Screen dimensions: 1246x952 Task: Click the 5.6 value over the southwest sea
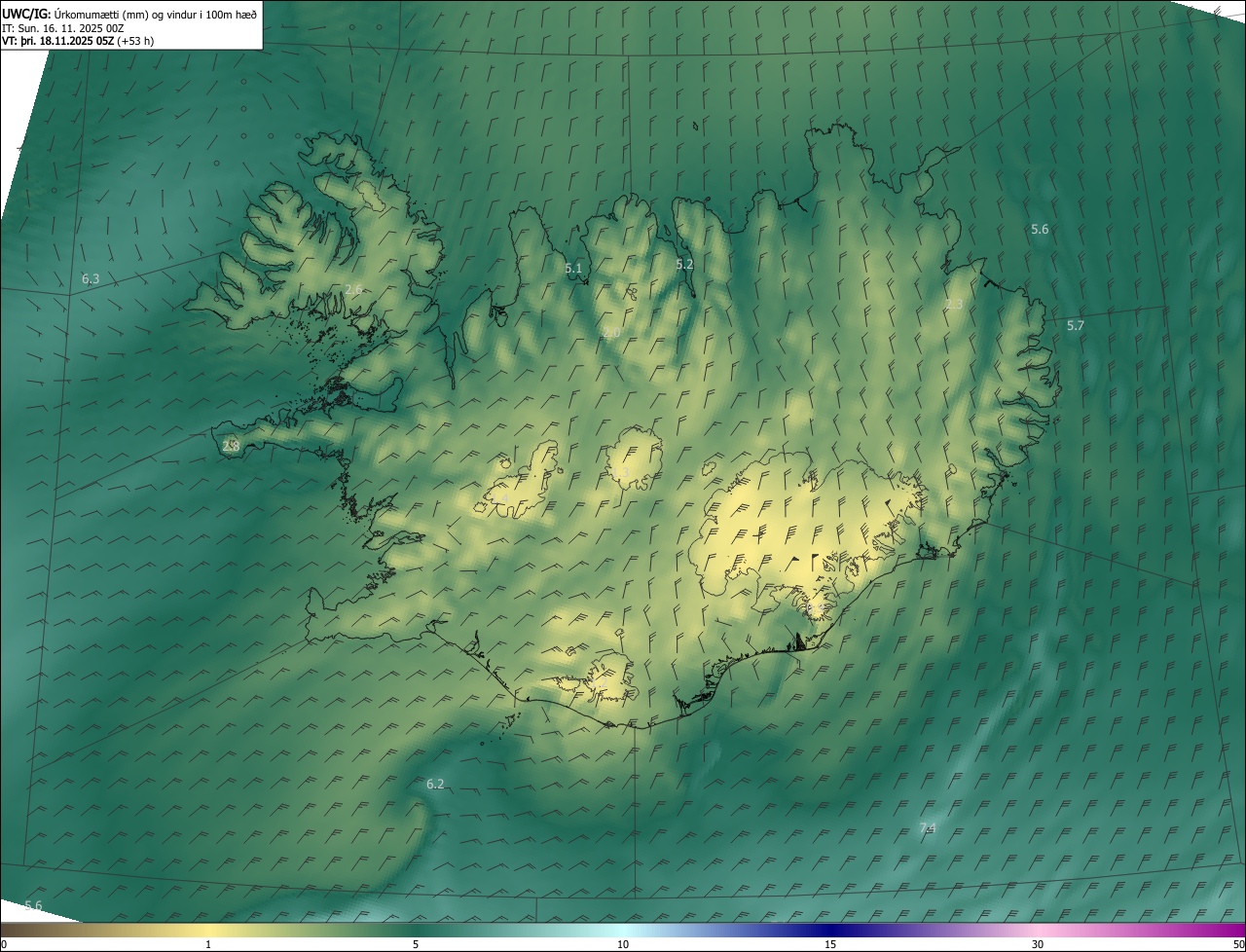pos(33,906)
